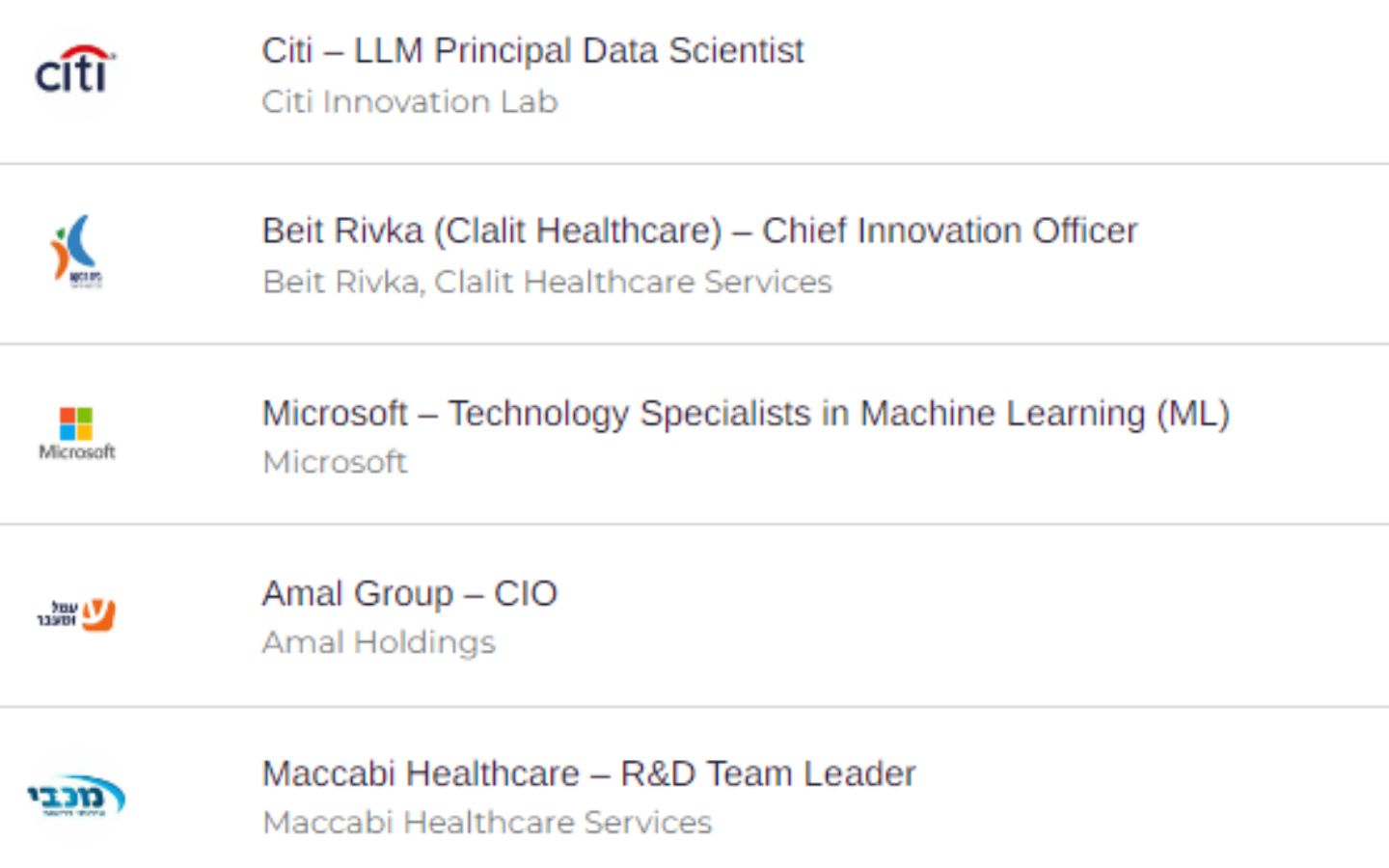Select the Amal Group row's empty area
This screenshot has height=868, width=1389.
[x=965, y=617]
